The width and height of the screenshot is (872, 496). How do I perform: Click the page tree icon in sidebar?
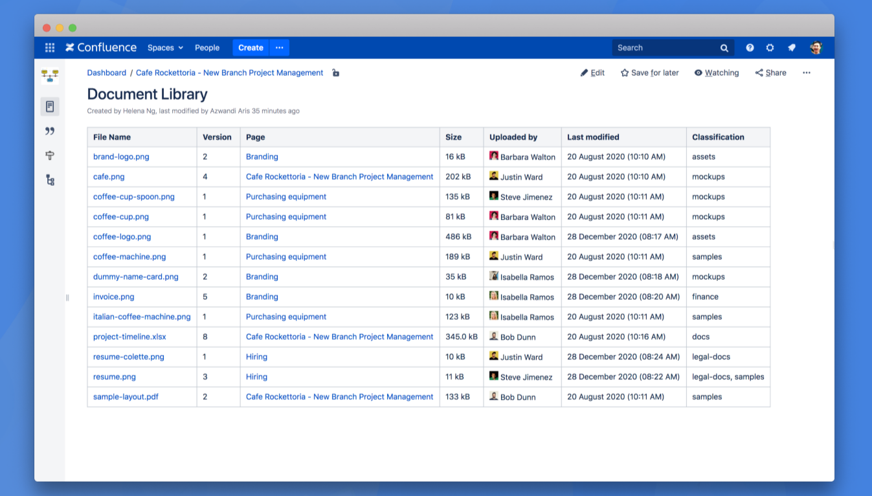pyautogui.click(x=50, y=180)
